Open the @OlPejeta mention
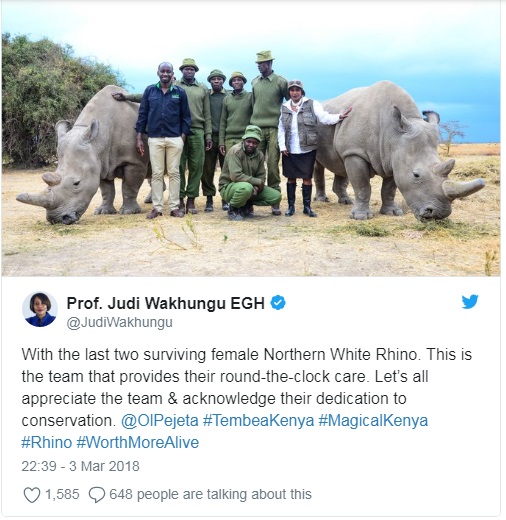The height and width of the screenshot is (520, 506). (160, 421)
